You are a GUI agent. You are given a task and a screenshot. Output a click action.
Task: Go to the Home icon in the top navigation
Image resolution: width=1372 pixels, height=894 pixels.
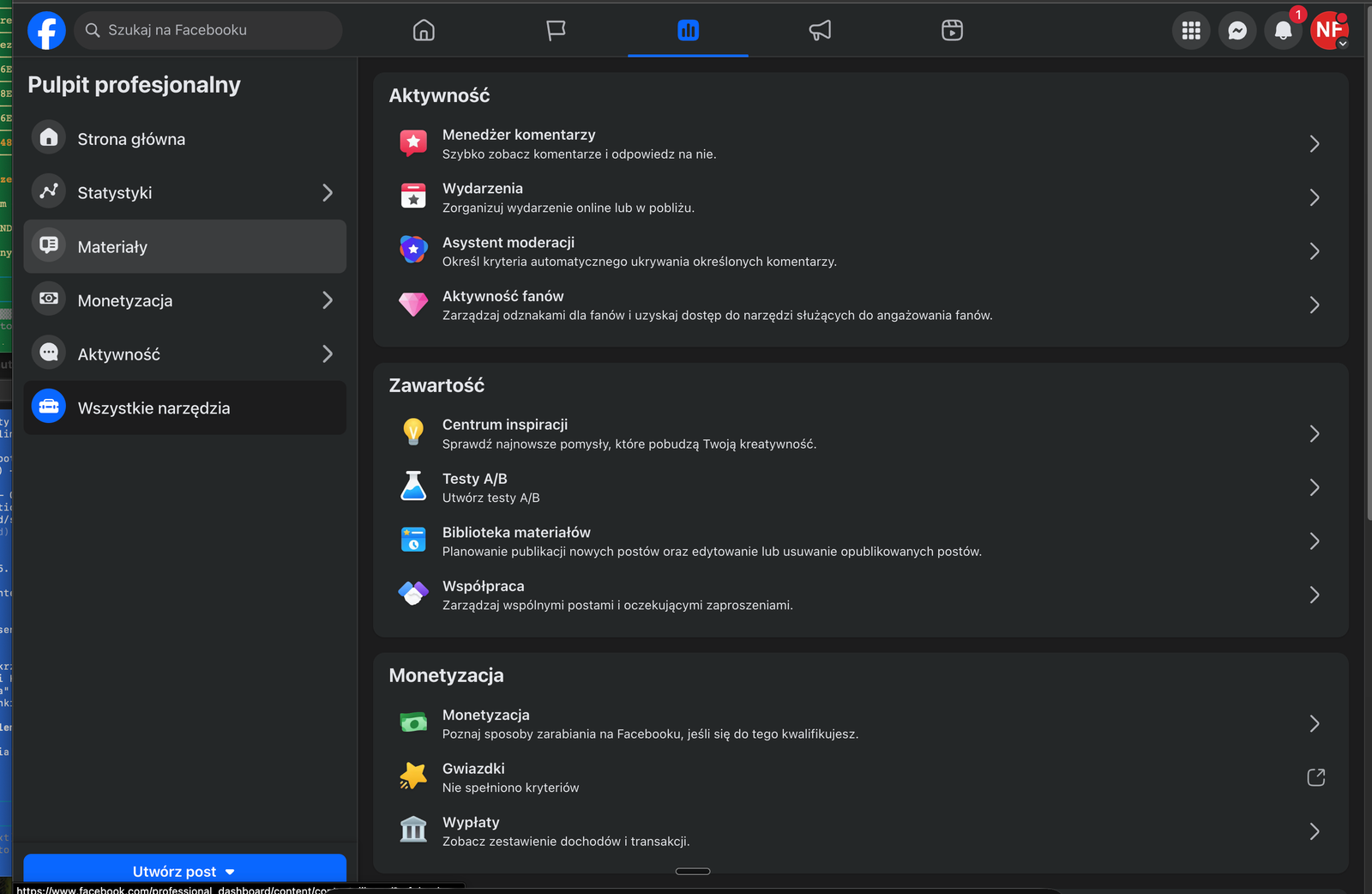pos(424,31)
